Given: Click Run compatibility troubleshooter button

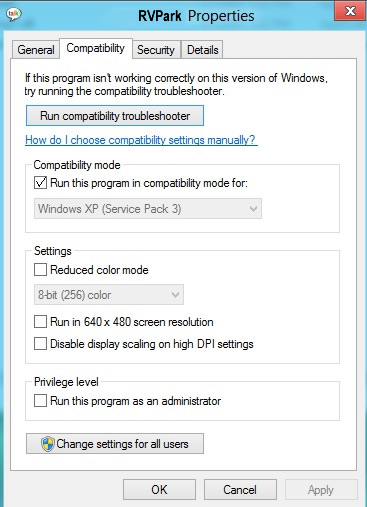Looking at the screenshot, I should (115, 116).
